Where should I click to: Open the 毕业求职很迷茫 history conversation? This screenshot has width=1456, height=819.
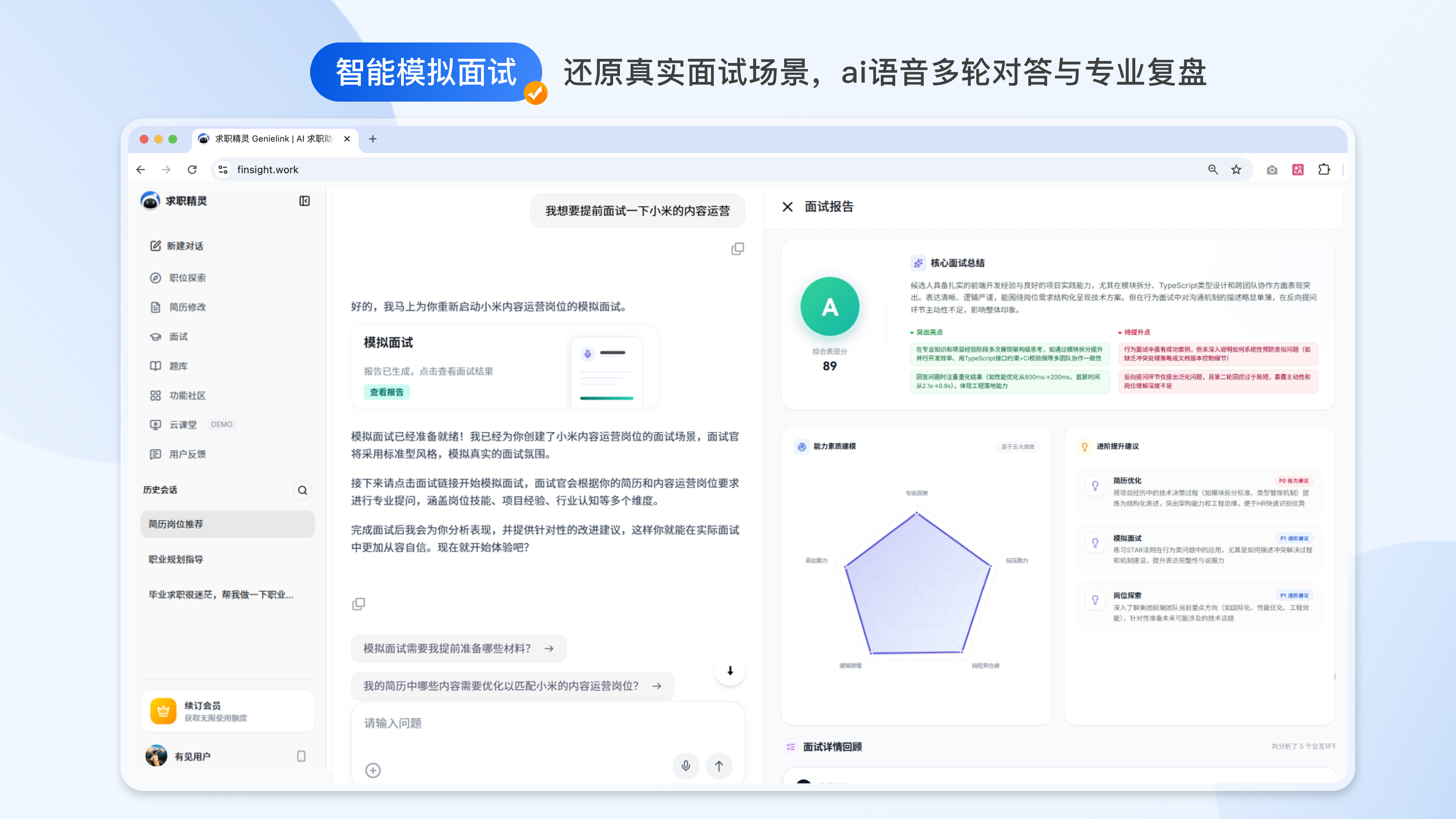click(x=227, y=594)
